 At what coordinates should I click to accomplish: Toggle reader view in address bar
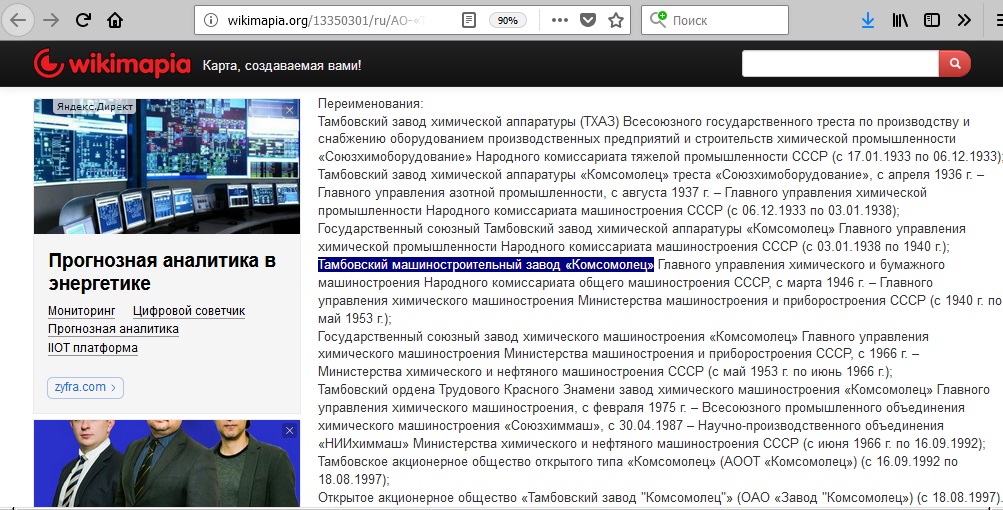469,20
